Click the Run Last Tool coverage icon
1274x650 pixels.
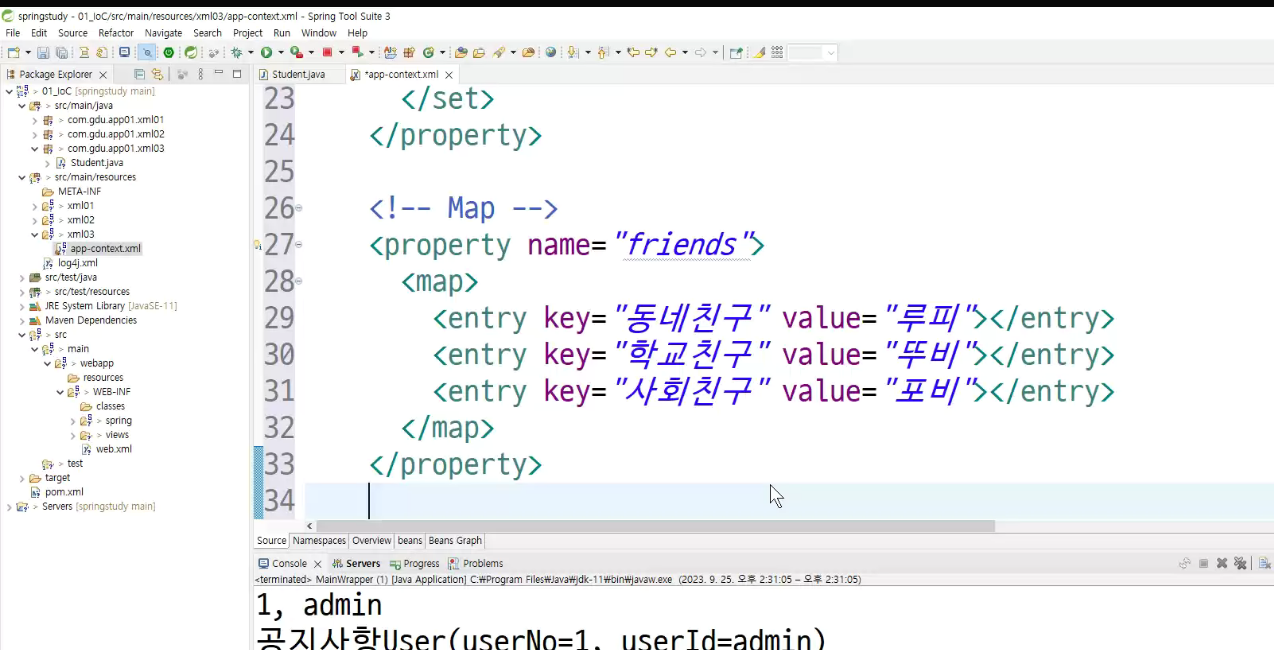coord(296,52)
